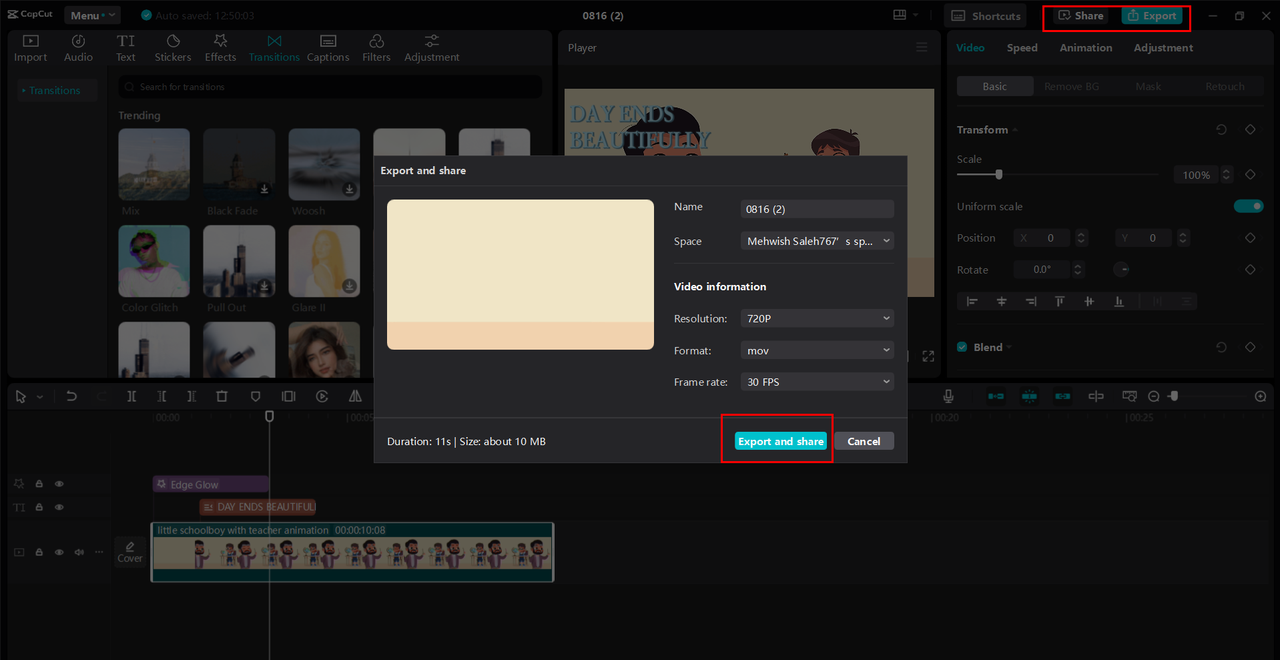Expand the select tool dropdown arrow in timeline

[x=40, y=397]
